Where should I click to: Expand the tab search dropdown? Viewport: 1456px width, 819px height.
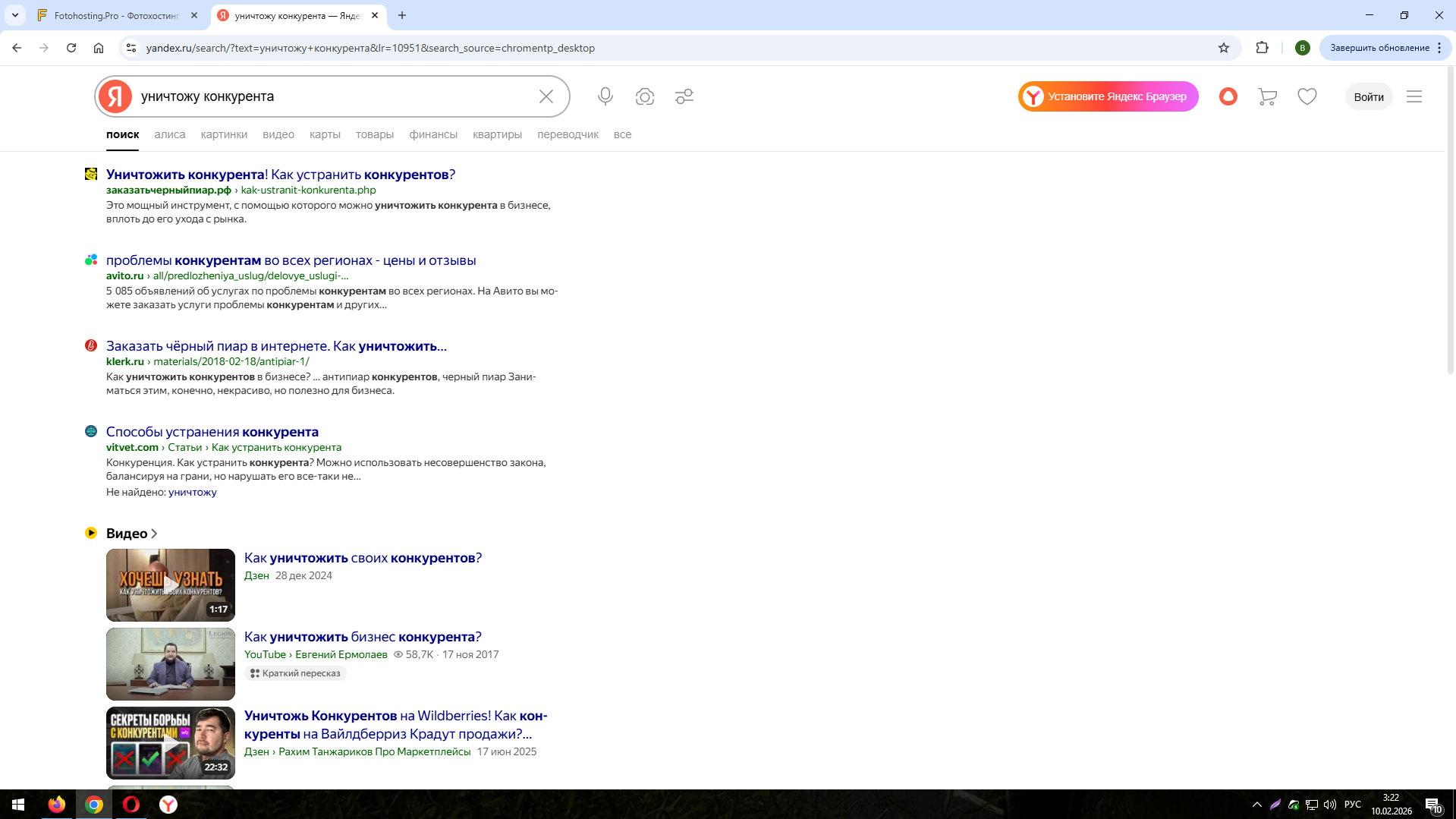[15, 15]
